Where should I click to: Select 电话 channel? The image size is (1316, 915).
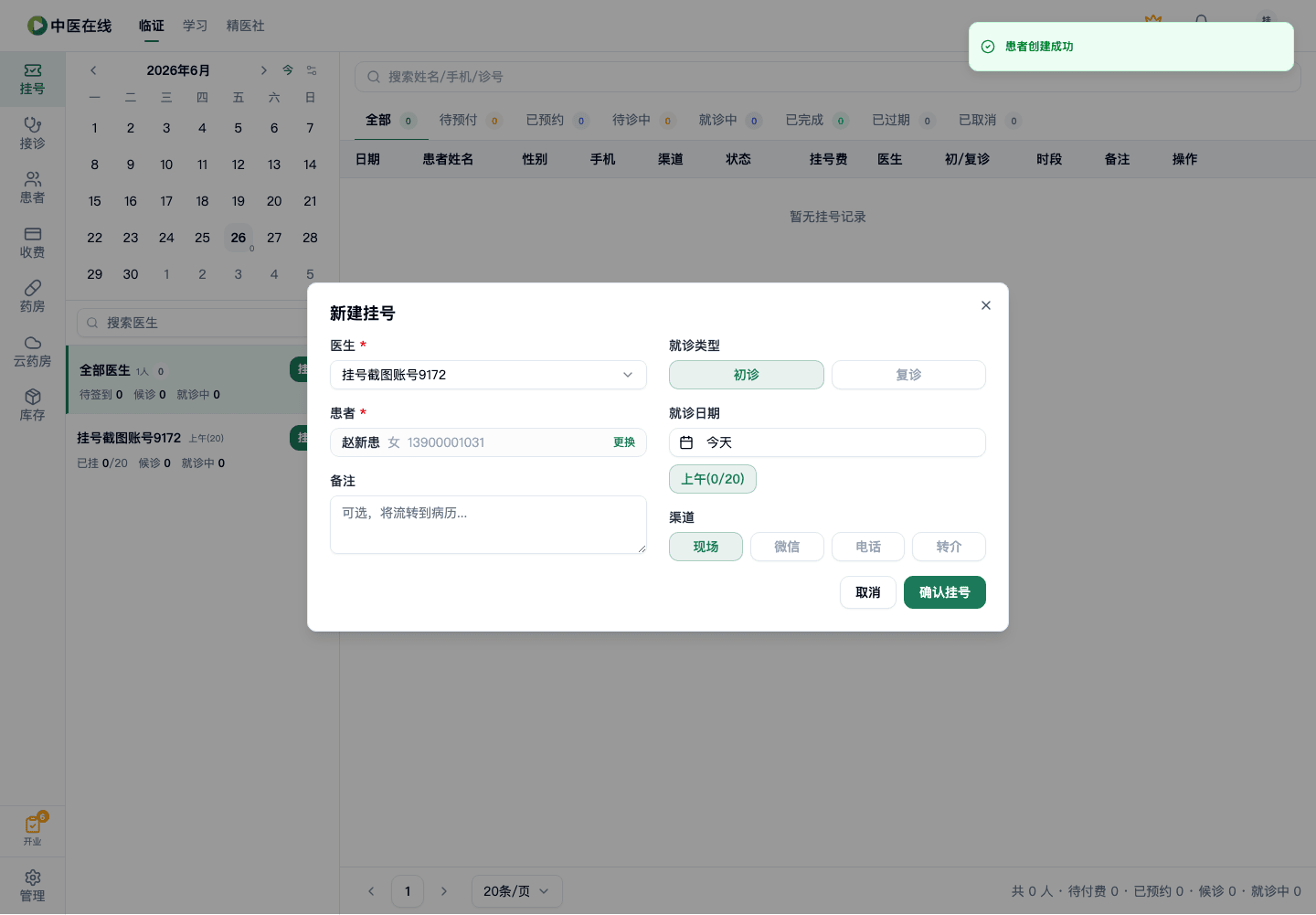click(868, 547)
